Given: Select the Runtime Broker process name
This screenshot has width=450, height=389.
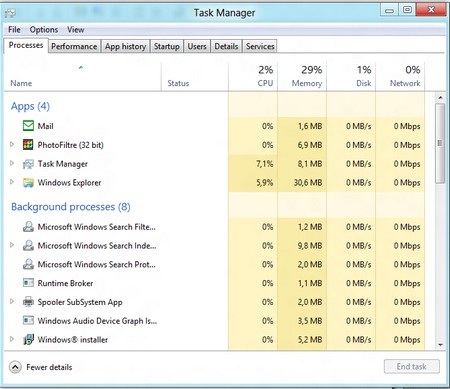Looking at the screenshot, I should pos(65,283).
